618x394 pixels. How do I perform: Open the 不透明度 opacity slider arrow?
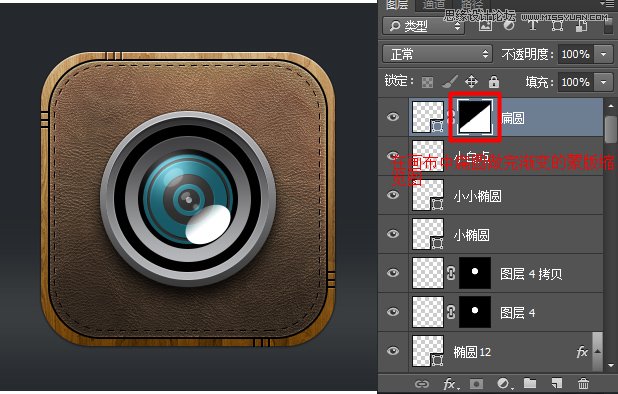point(603,54)
